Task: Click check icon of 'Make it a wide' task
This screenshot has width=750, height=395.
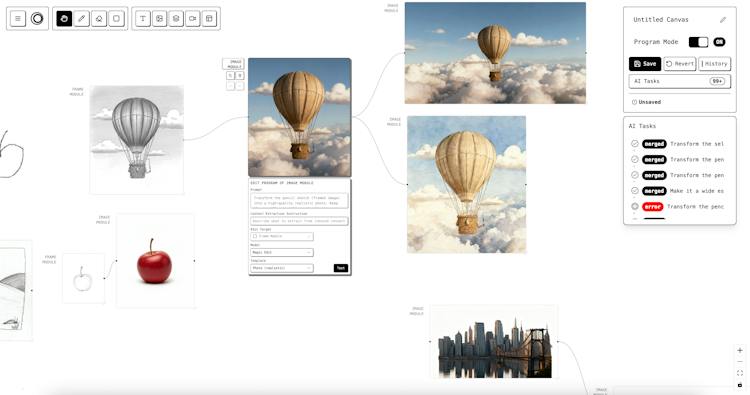Action: [x=635, y=191]
